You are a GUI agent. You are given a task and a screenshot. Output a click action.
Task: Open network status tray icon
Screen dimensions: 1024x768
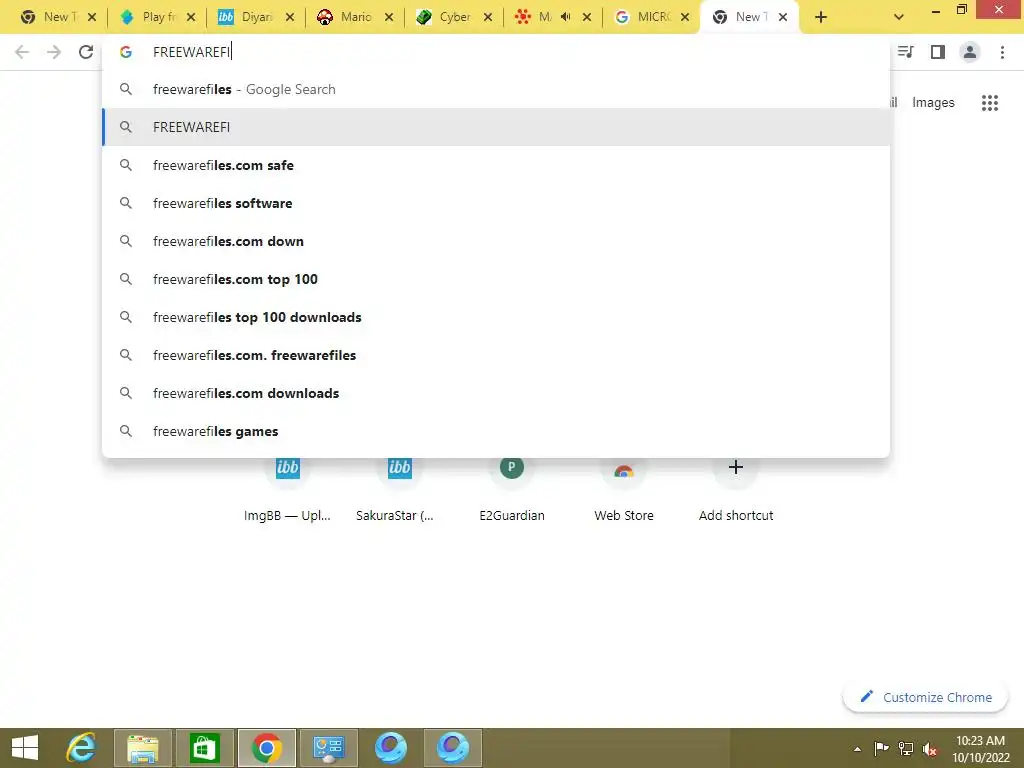click(x=906, y=748)
